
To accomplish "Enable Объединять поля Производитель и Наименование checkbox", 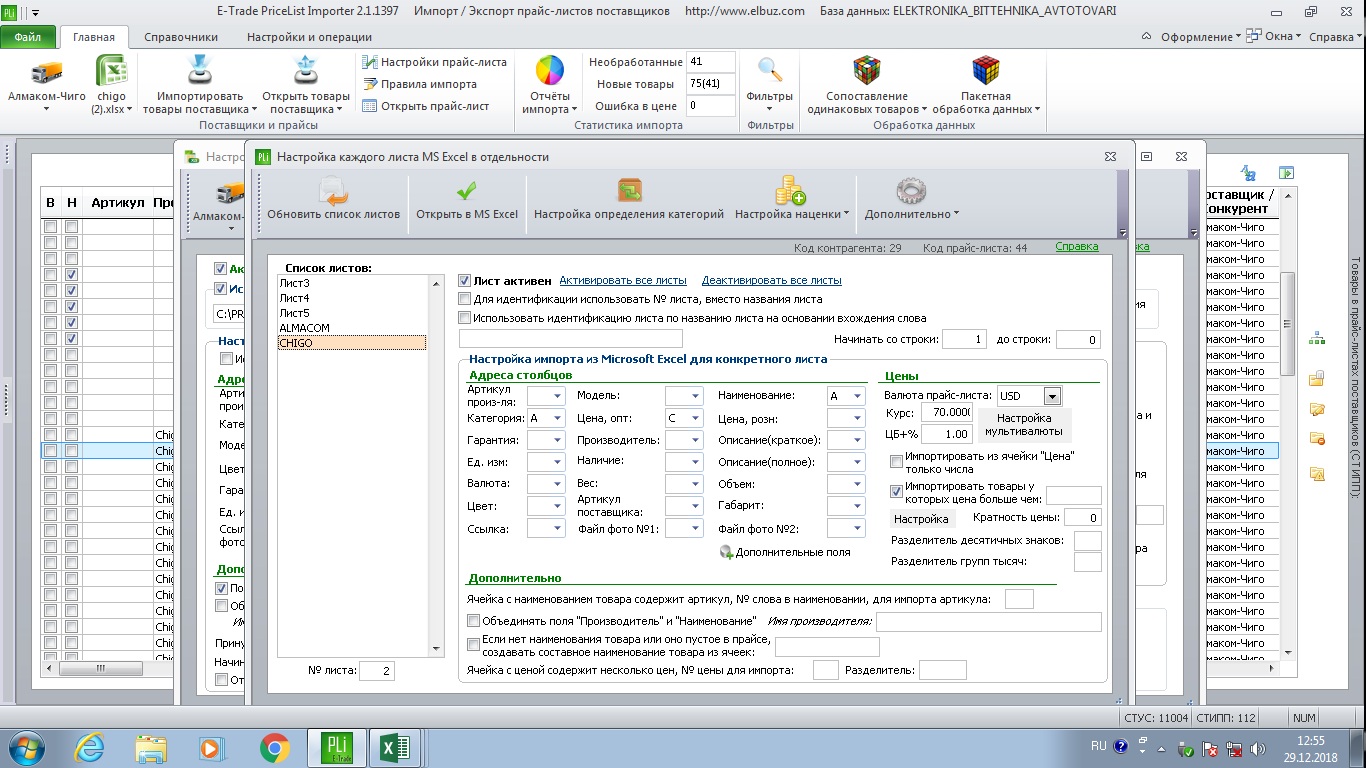I will coord(474,621).
